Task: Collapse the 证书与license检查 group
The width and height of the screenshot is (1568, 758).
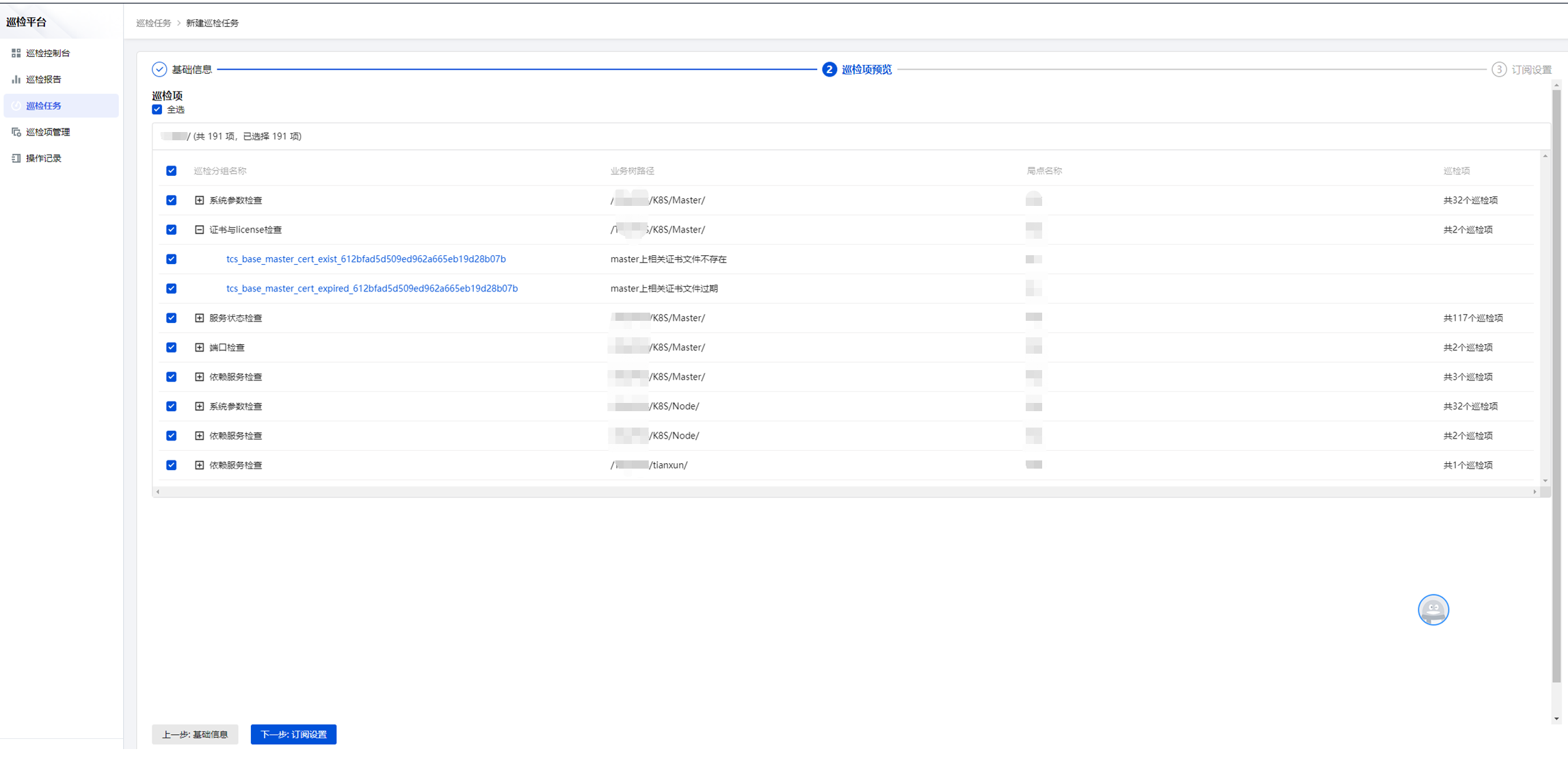Action: click(x=199, y=230)
